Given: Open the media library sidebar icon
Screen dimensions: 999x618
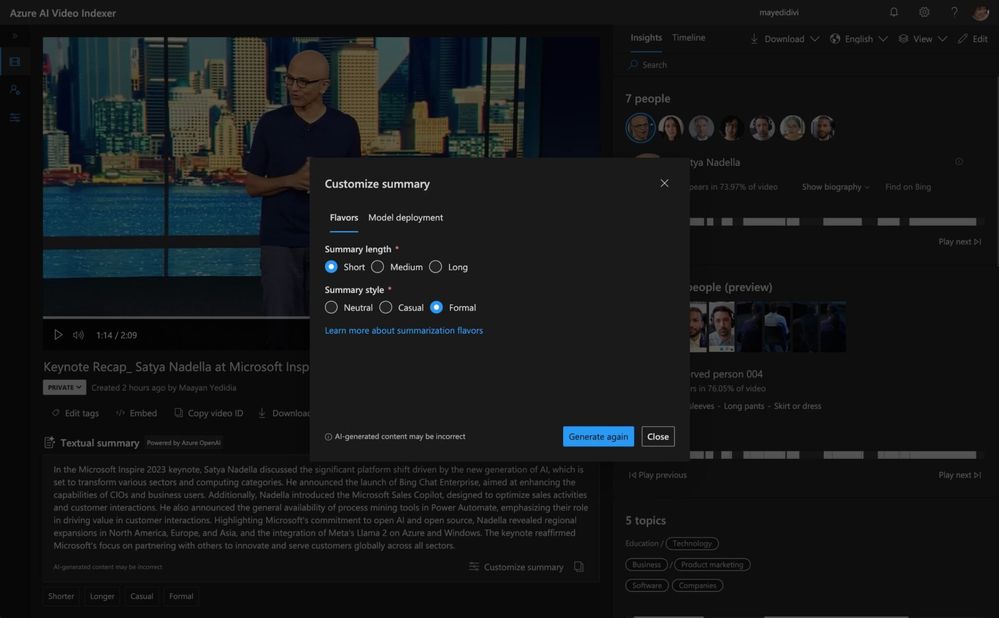Looking at the screenshot, I should [x=15, y=62].
